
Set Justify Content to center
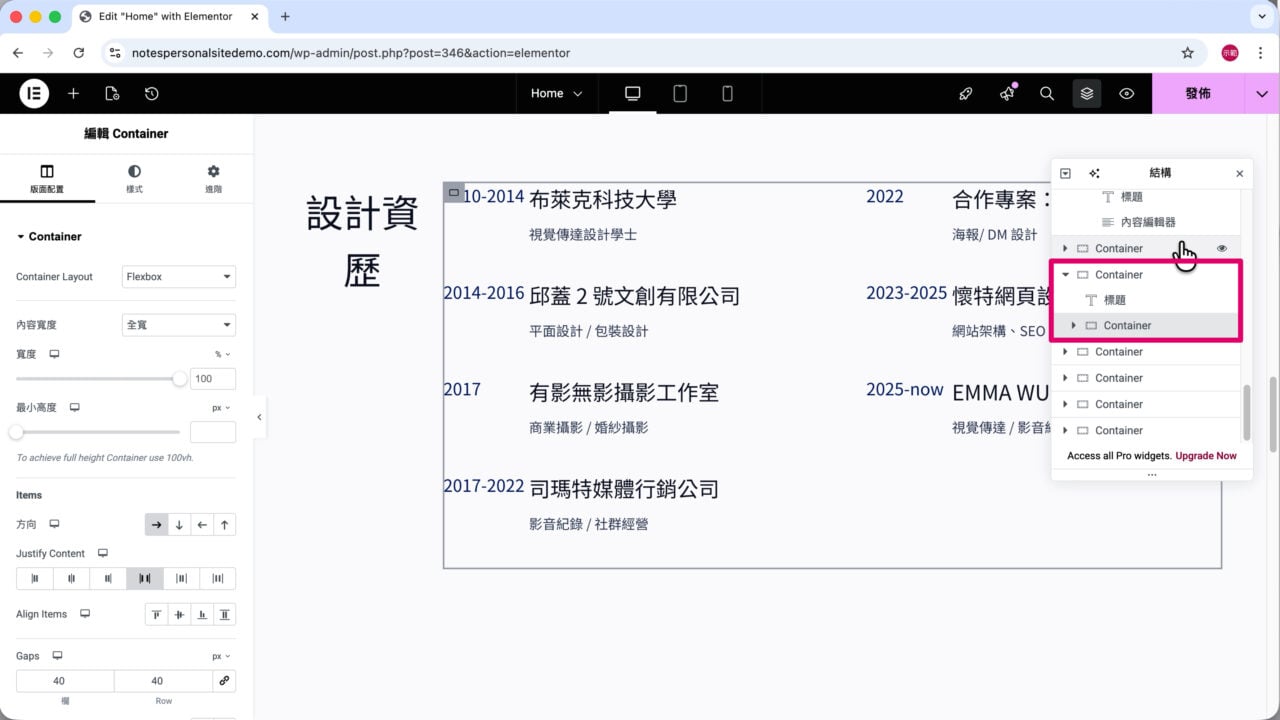(x=71, y=578)
